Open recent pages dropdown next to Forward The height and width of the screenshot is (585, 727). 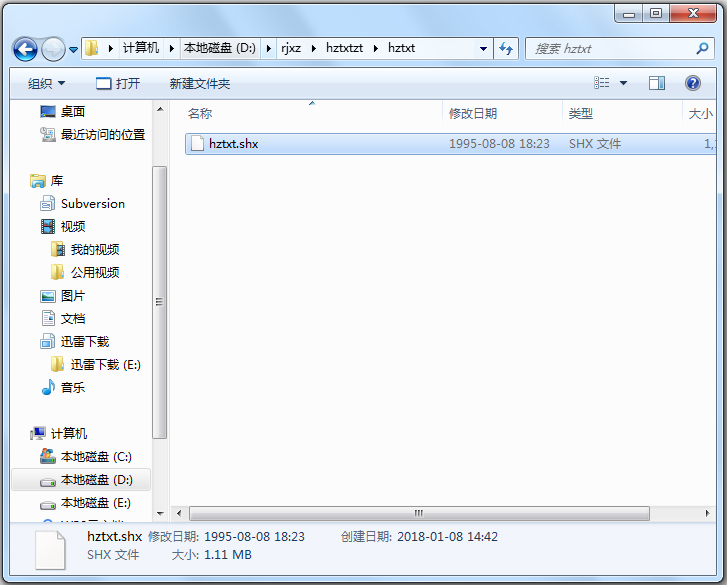(x=73, y=49)
